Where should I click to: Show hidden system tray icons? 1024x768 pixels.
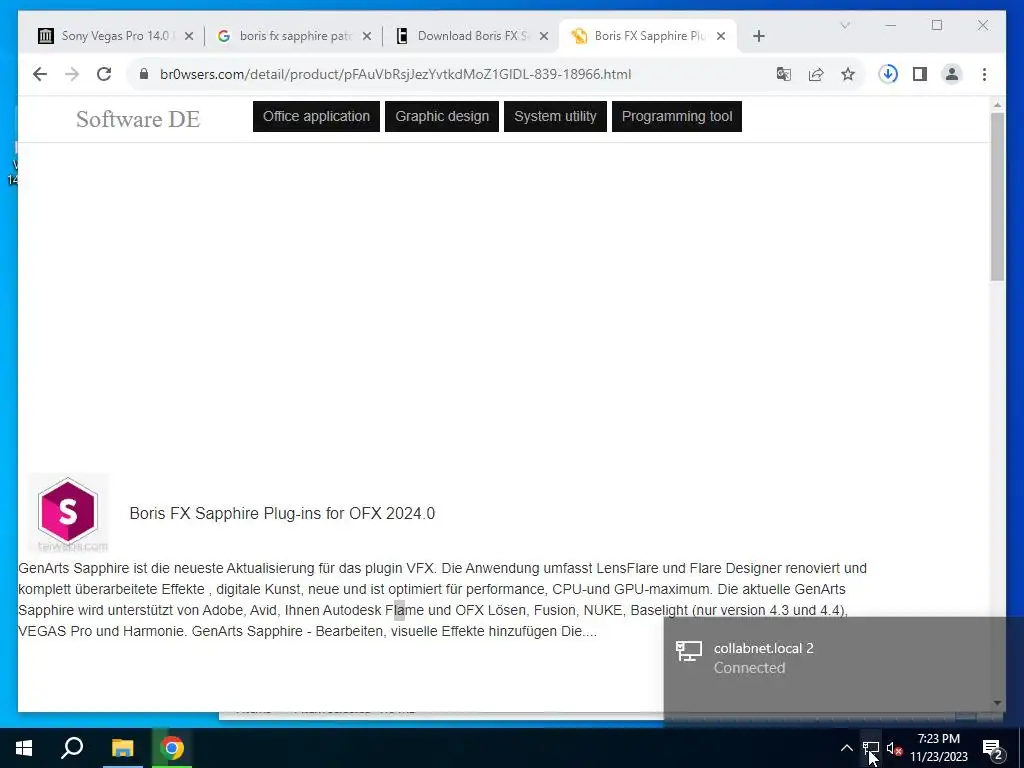coord(846,748)
